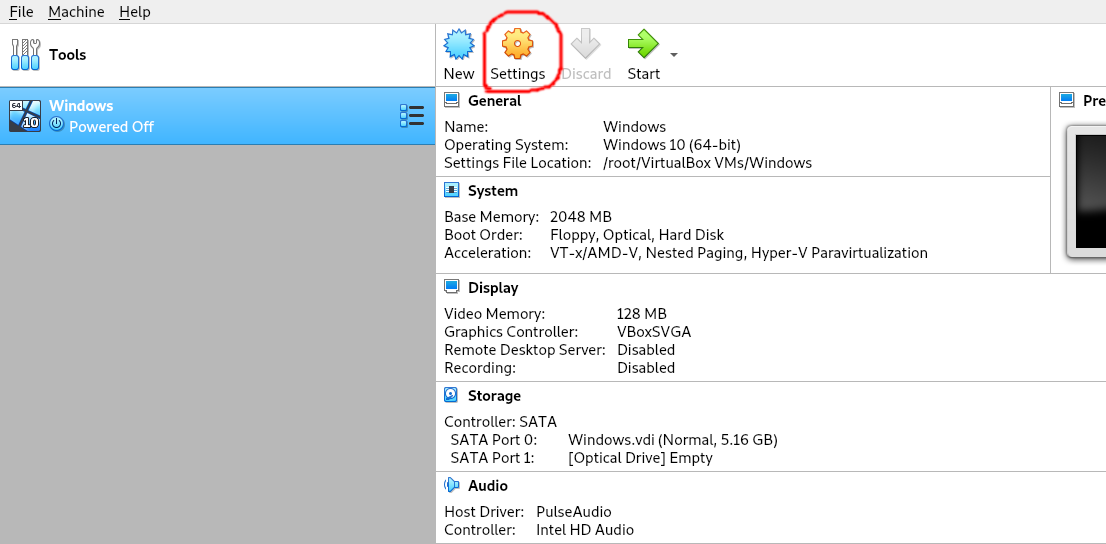Viewport: 1106px width, 544px height.
Task: Click the 2048 MB base memory value
Action: pyautogui.click(x=581, y=217)
